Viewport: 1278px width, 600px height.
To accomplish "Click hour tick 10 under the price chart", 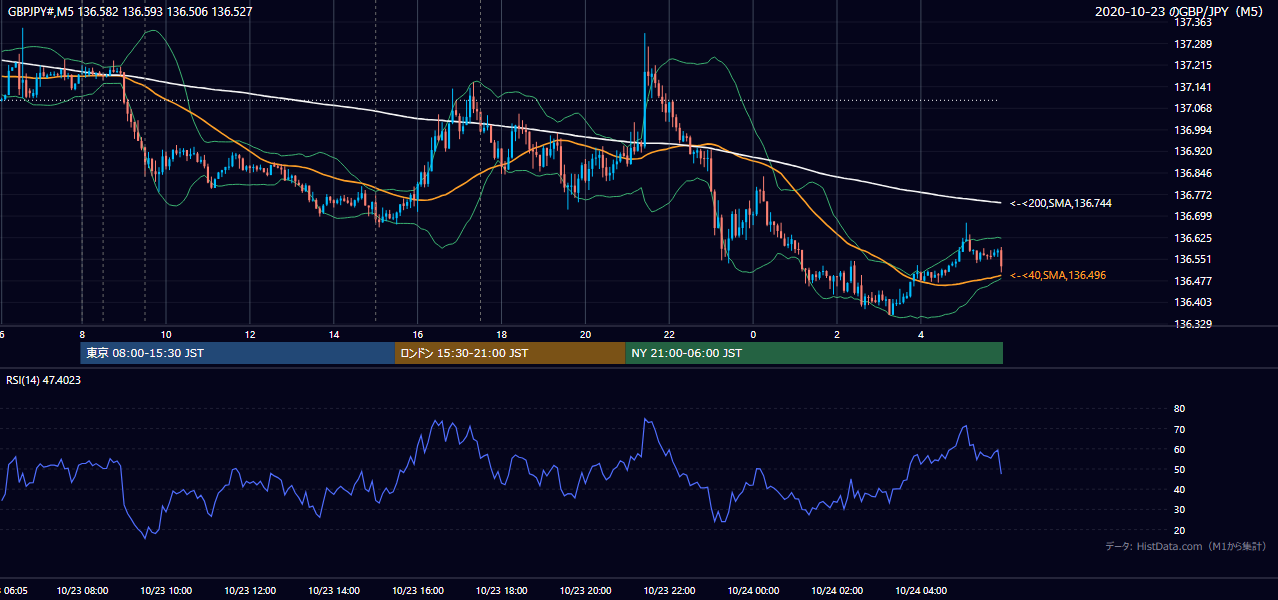I will (166, 334).
